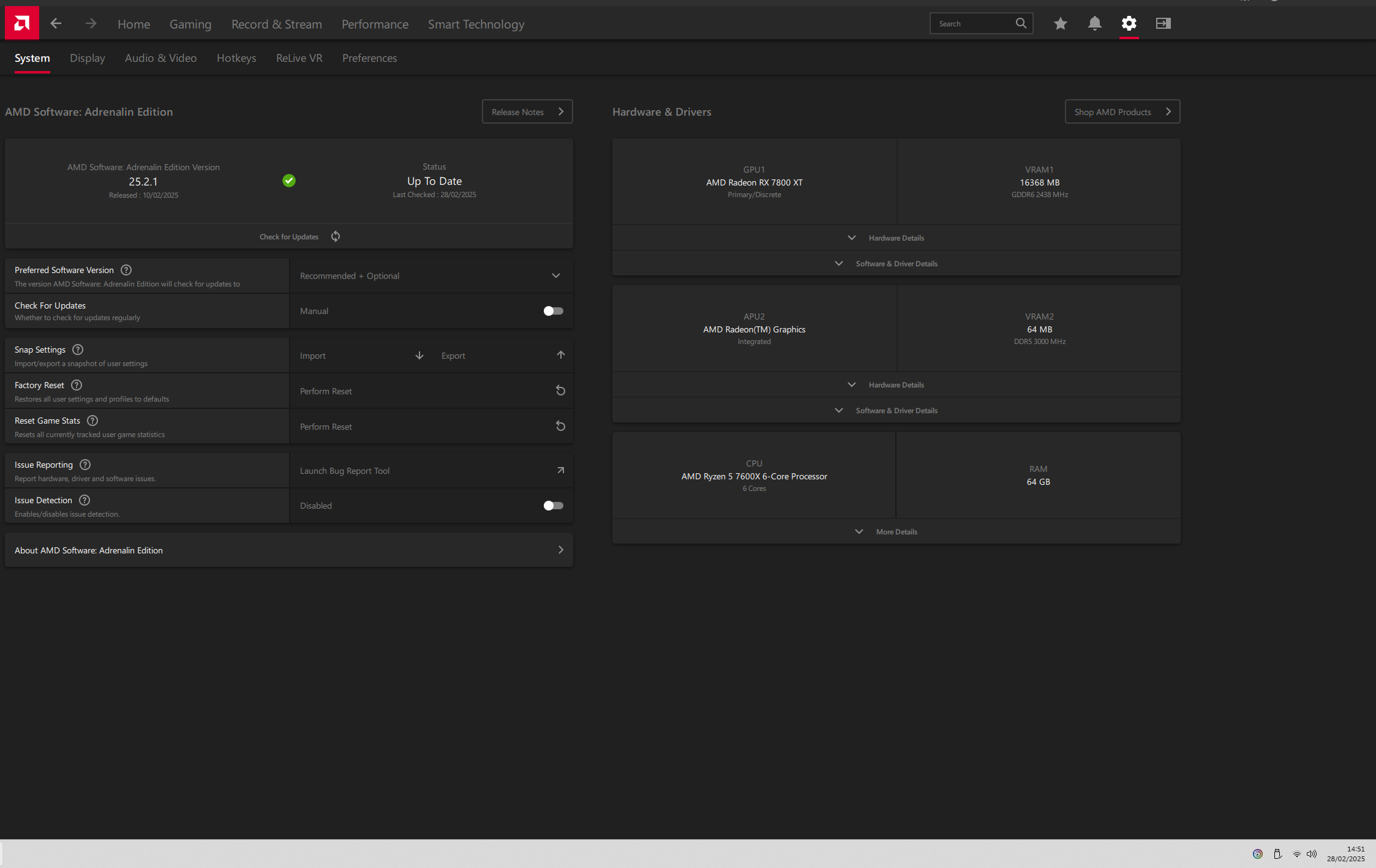This screenshot has height=868, width=1376.
Task: Click the search magnifier icon
Action: pos(1021,23)
